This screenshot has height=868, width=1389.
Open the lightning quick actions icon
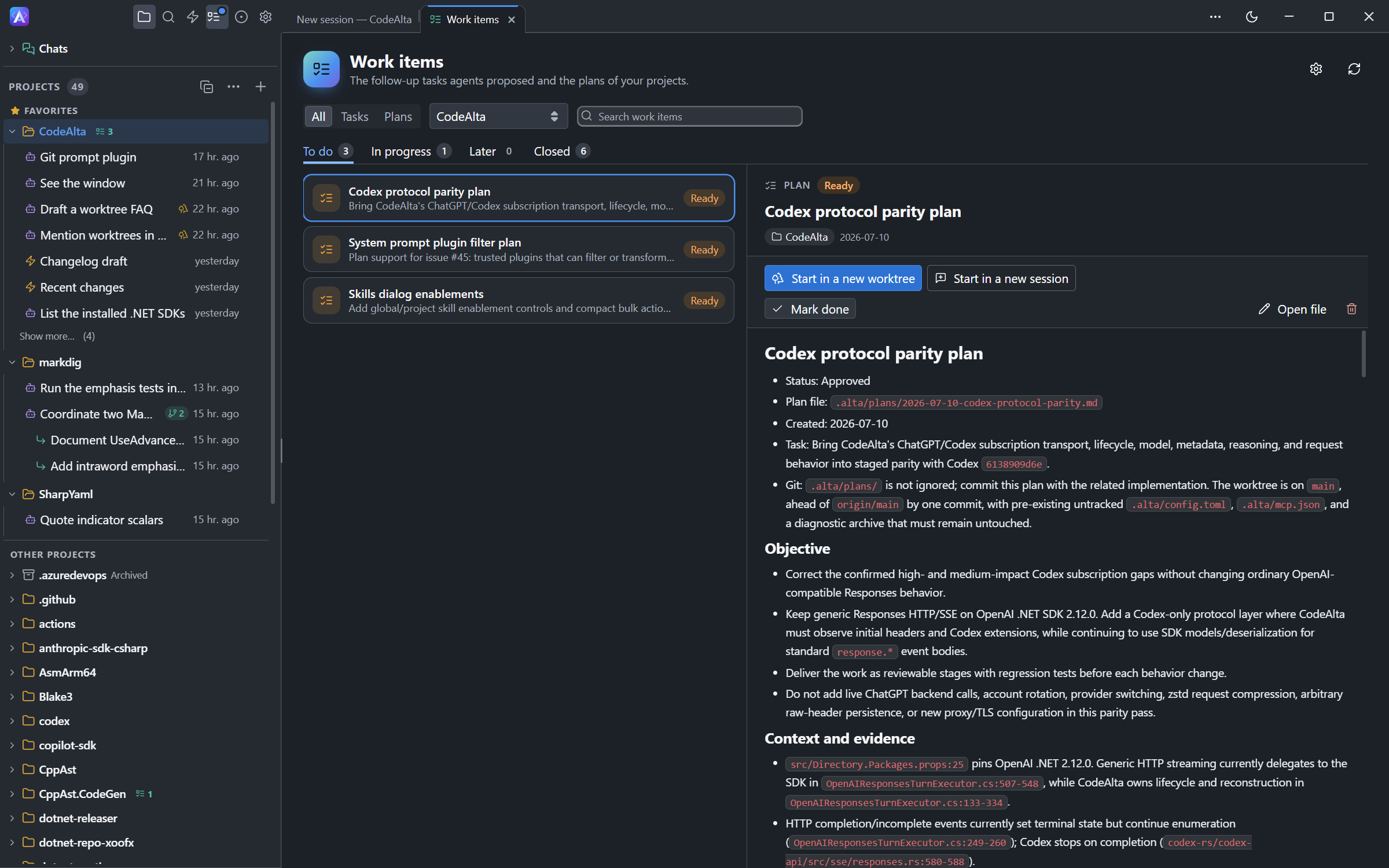click(193, 17)
